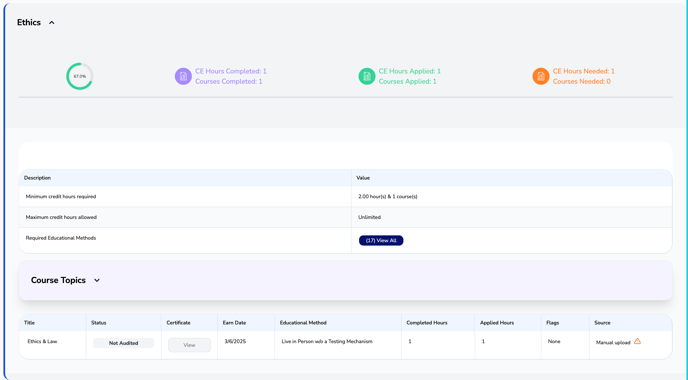The image size is (688, 380).
Task: Click the 67.0% circular progress ring
Action: coord(80,76)
